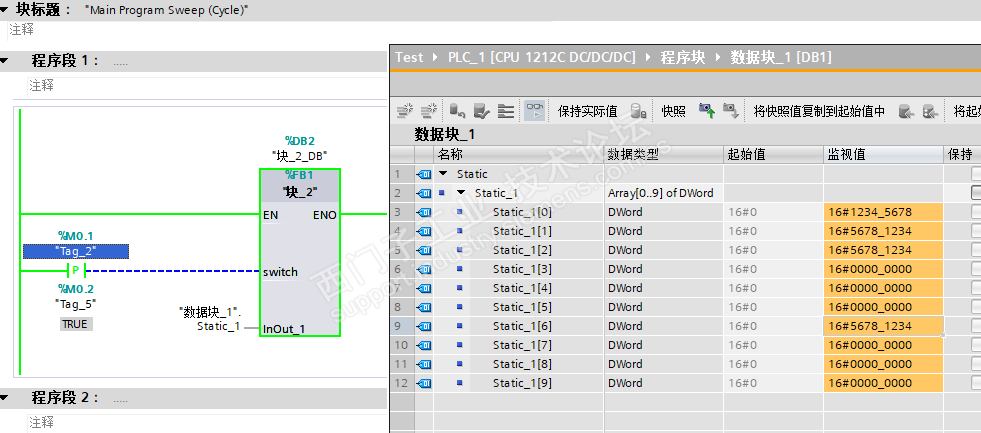Screen dimensions: 981x433
Task: Toggle the monitor all glasses icon
Action: click(x=534, y=111)
